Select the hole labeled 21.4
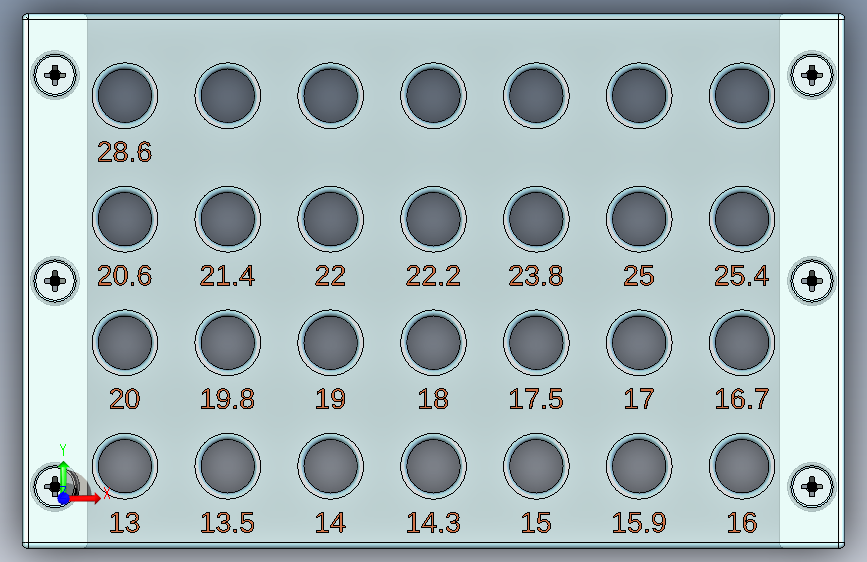The image size is (867, 562). coord(228,219)
